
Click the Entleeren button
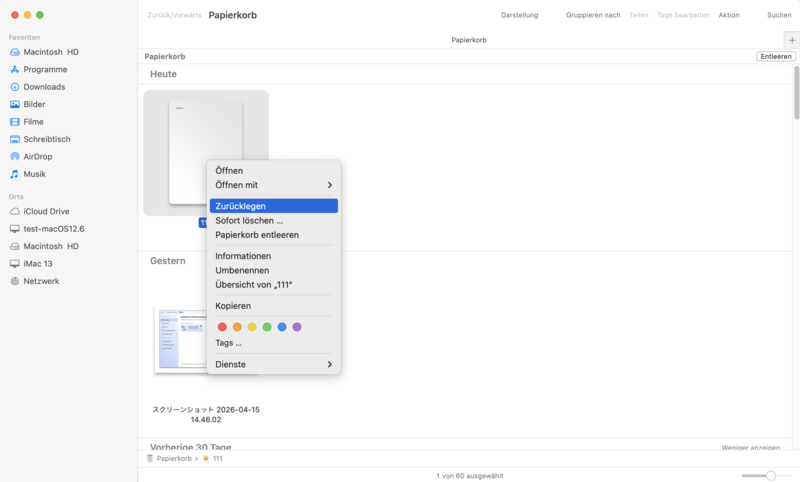pyautogui.click(x=775, y=57)
